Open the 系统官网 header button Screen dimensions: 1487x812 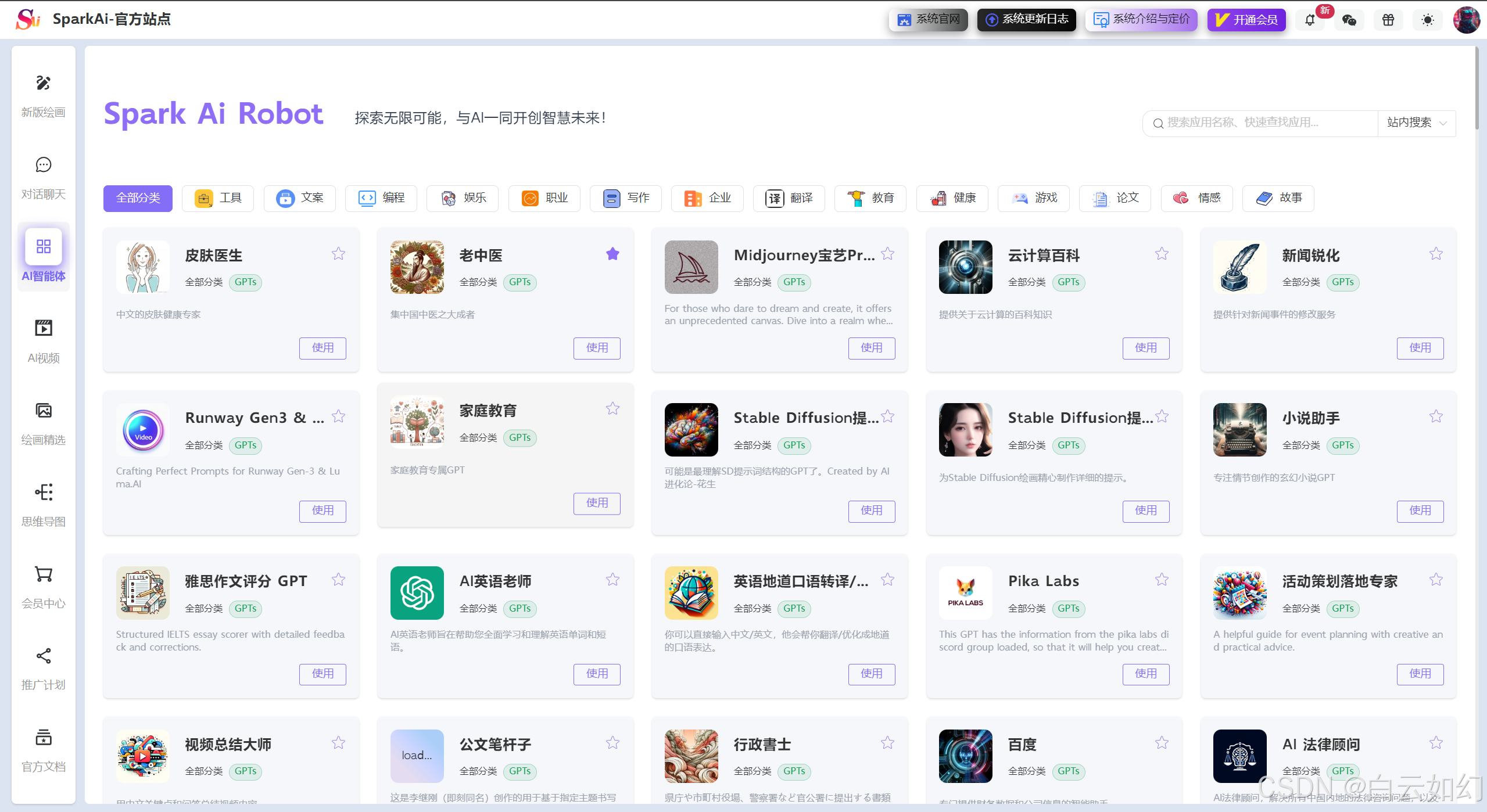coord(929,20)
